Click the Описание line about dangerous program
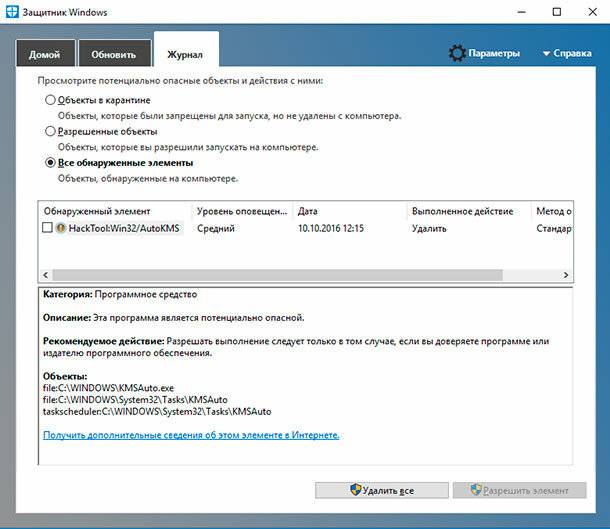Screen dimensions: 610x529 [x=174, y=317]
